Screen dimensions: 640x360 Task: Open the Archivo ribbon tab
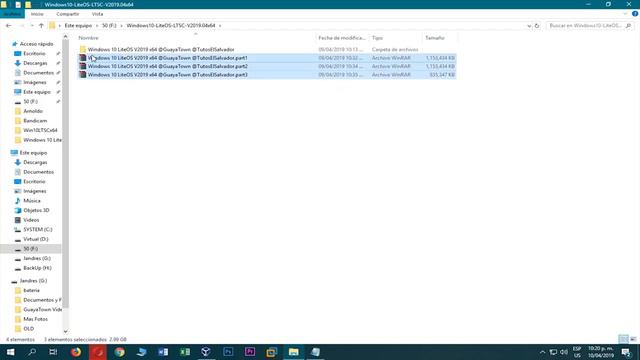click(x=12, y=14)
